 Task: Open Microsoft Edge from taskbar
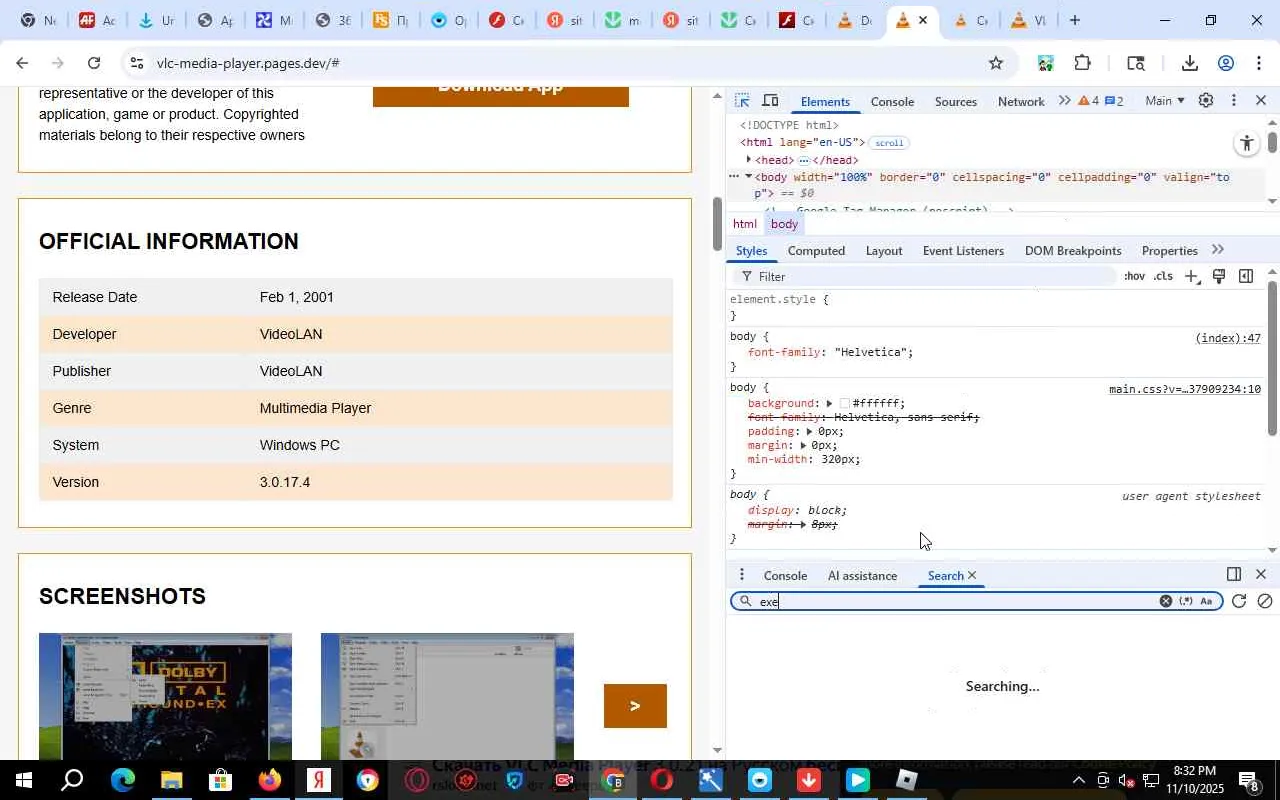(122, 780)
